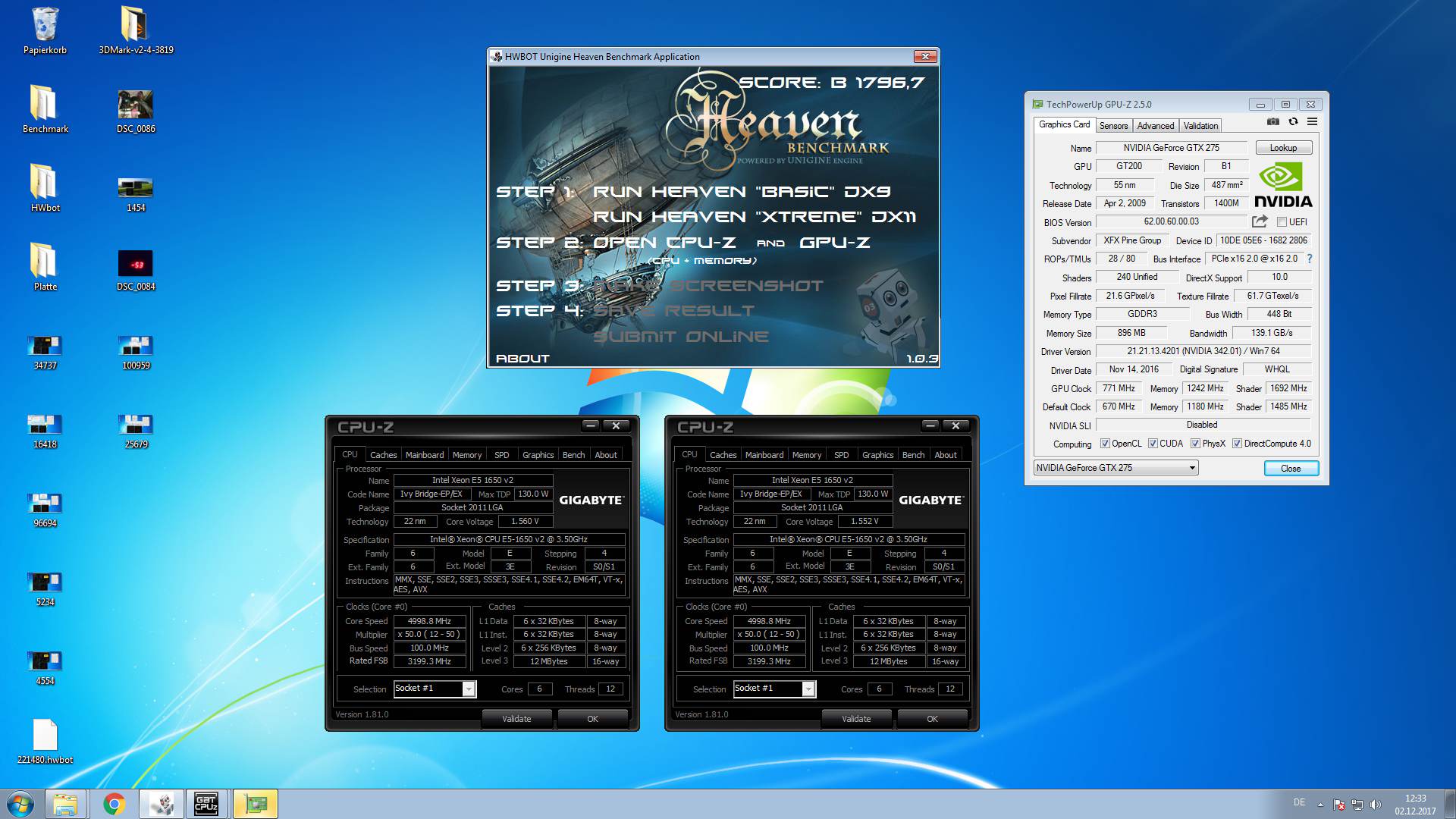Open Socket #1 dropdown in right CPU-Z
This screenshot has height=819, width=1456.
774,689
